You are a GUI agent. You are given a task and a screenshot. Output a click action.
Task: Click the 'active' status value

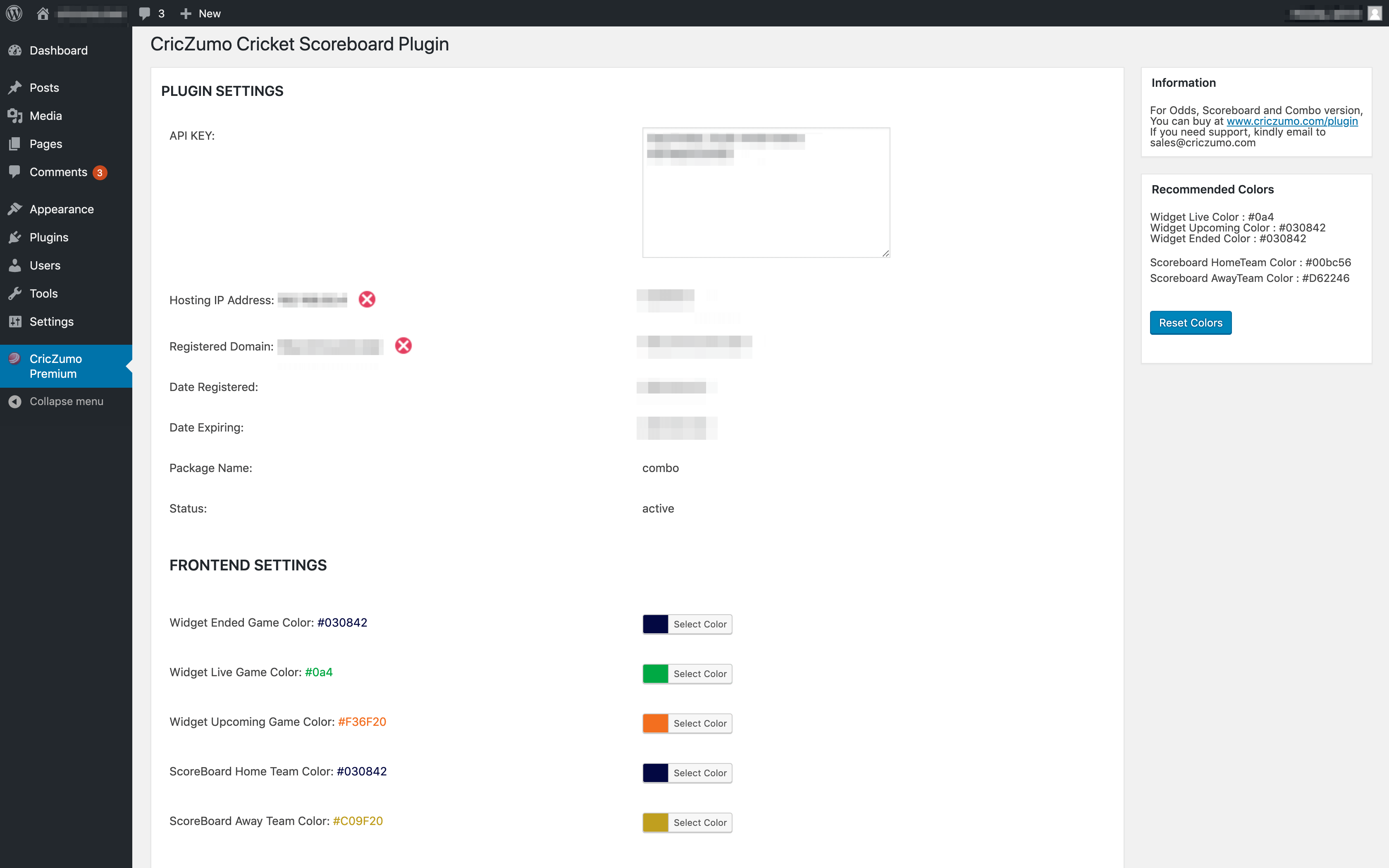click(659, 509)
